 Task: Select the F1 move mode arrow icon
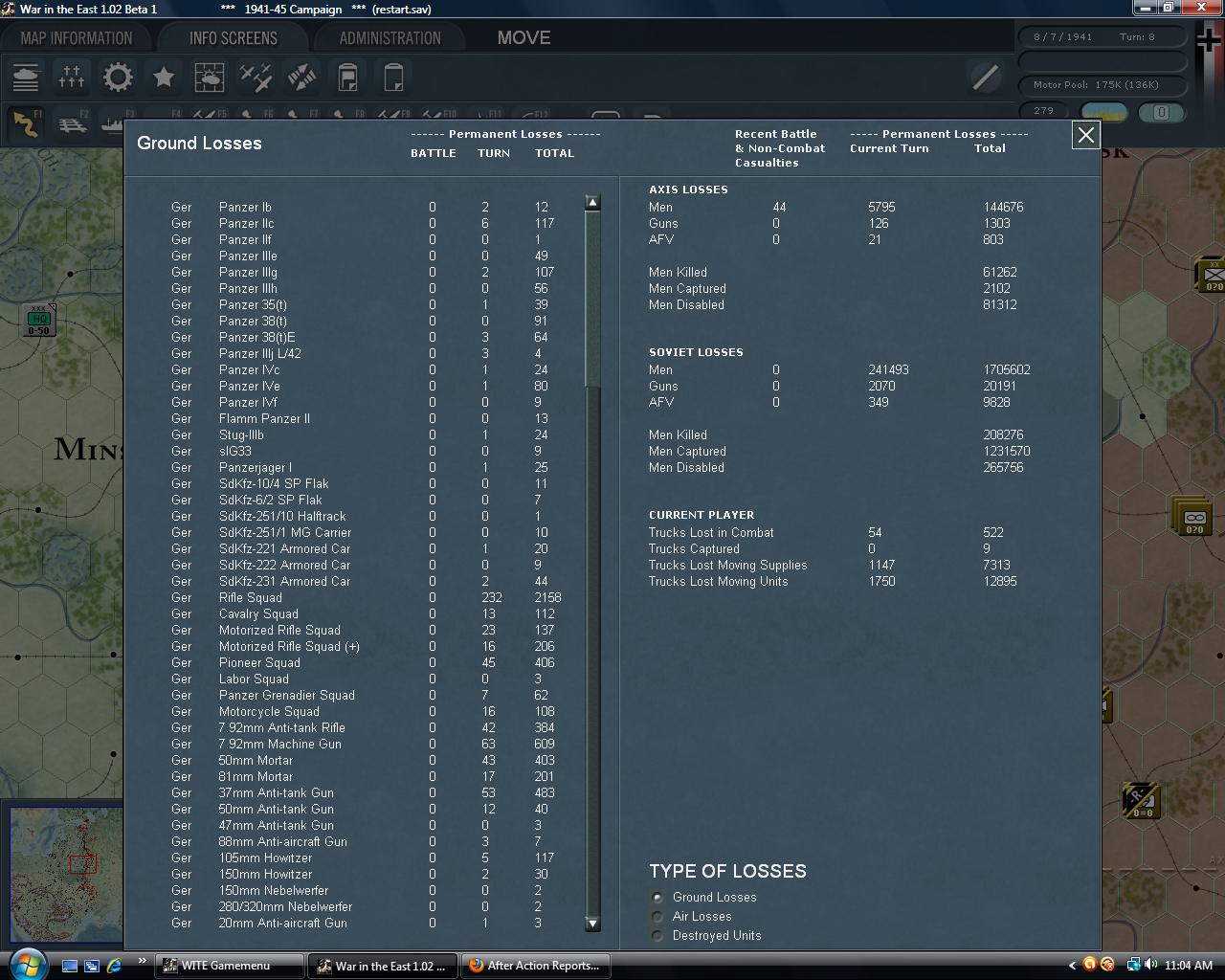tap(27, 124)
